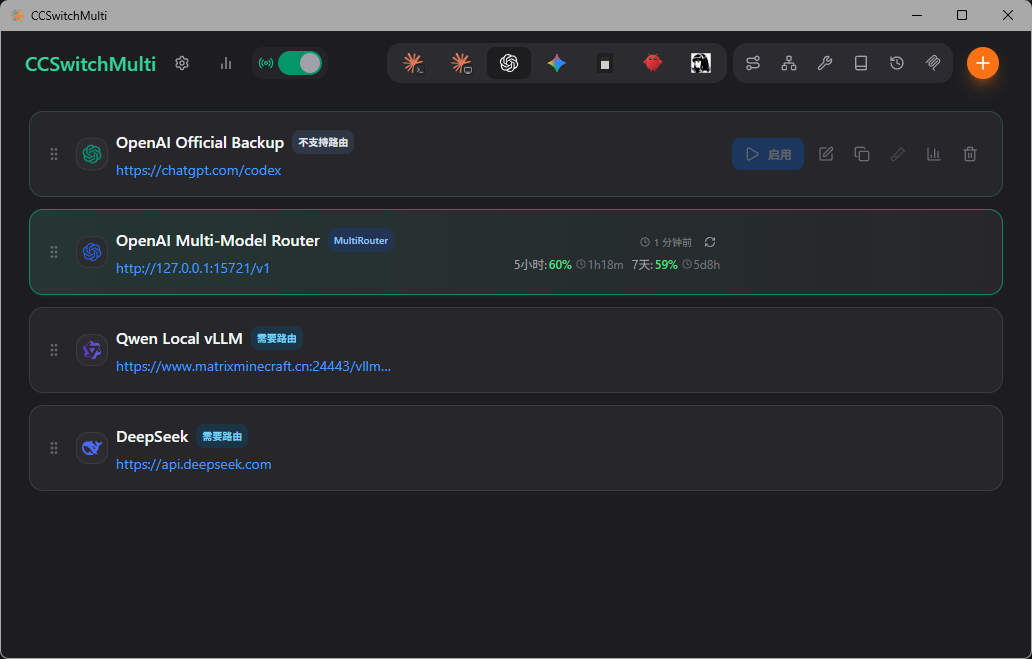Delete the OpenAI Official Backup provider

tap(969, 154)
